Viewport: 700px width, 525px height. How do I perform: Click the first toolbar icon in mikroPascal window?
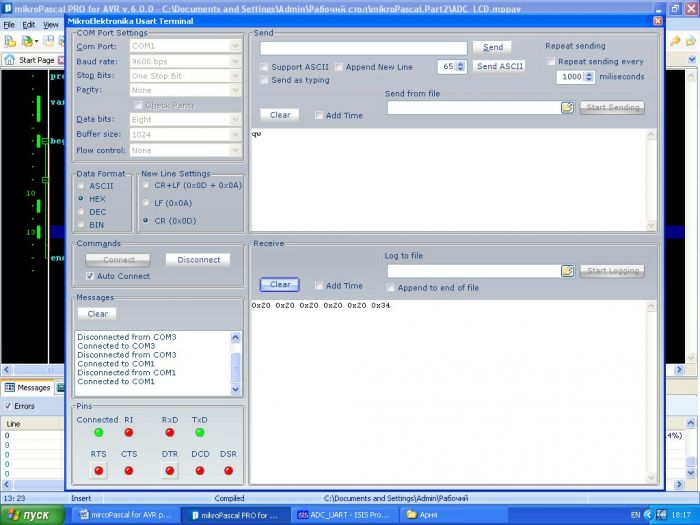click(10, 42)
